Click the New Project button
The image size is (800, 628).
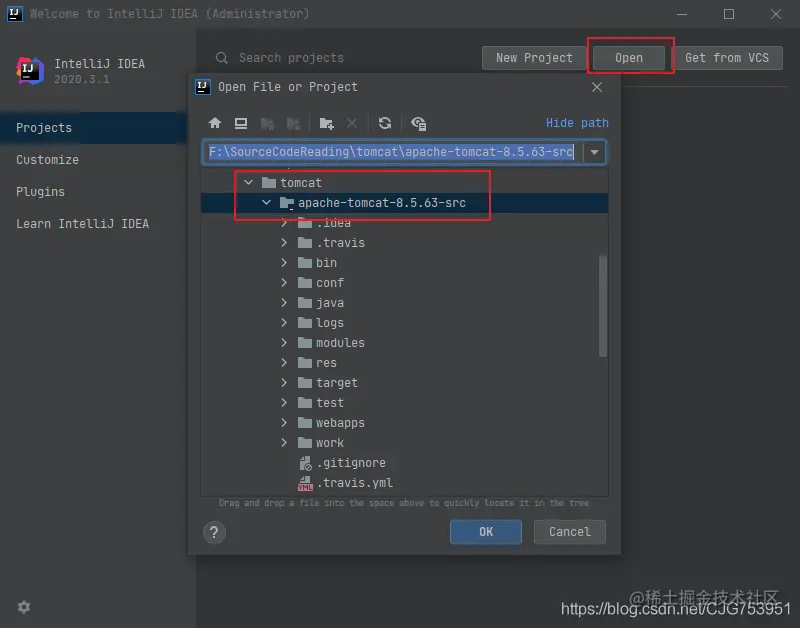pos(534,58)
